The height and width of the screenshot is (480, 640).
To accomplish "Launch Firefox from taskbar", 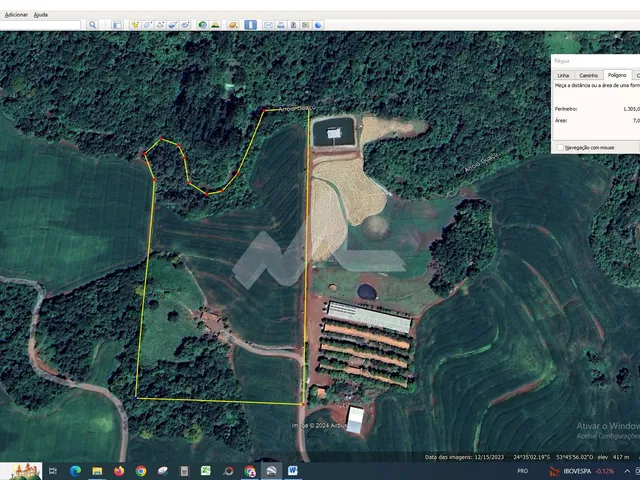I will pos(119,471).
